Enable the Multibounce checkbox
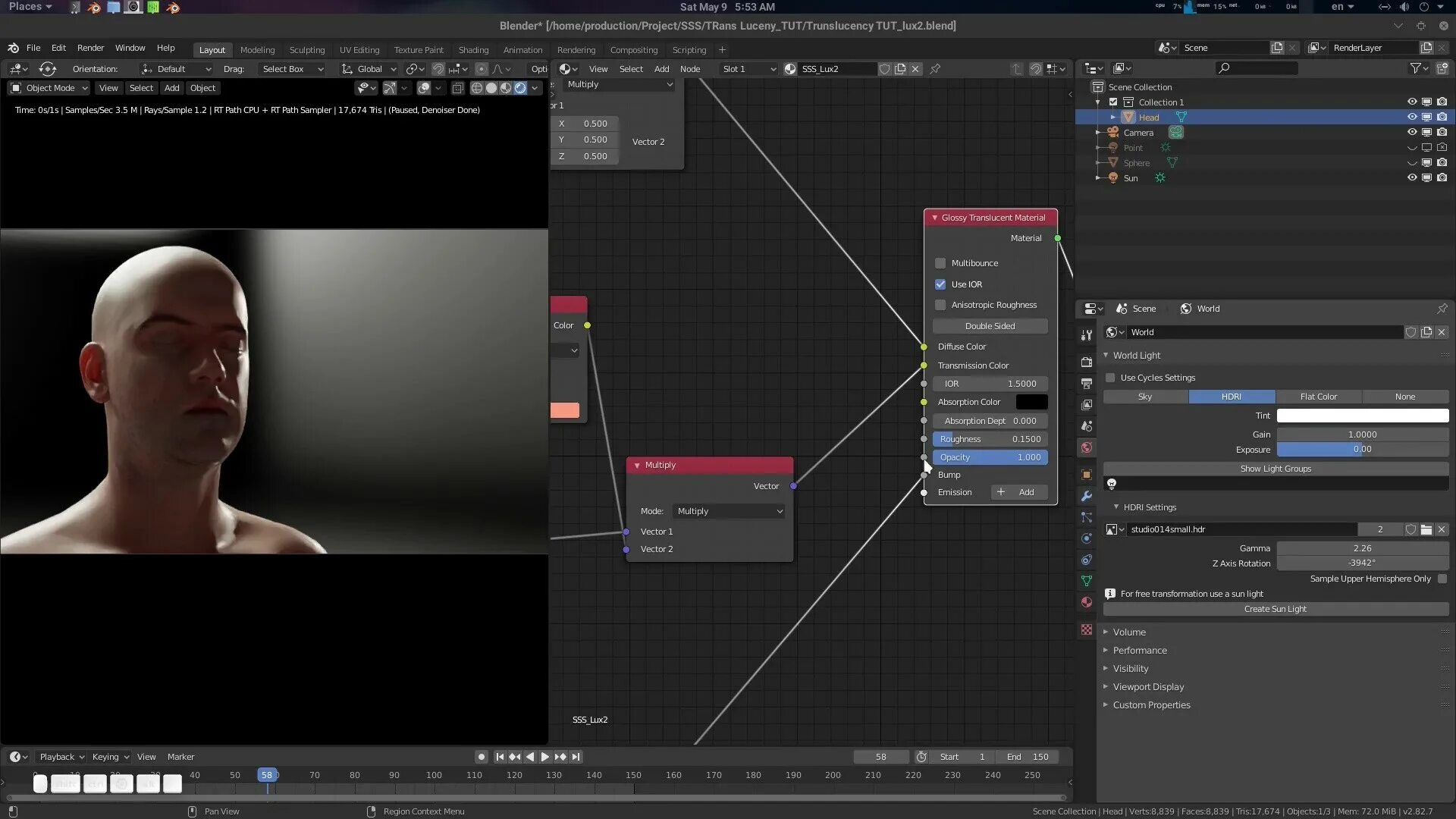The image size is (1456, 819). [940, 263]
